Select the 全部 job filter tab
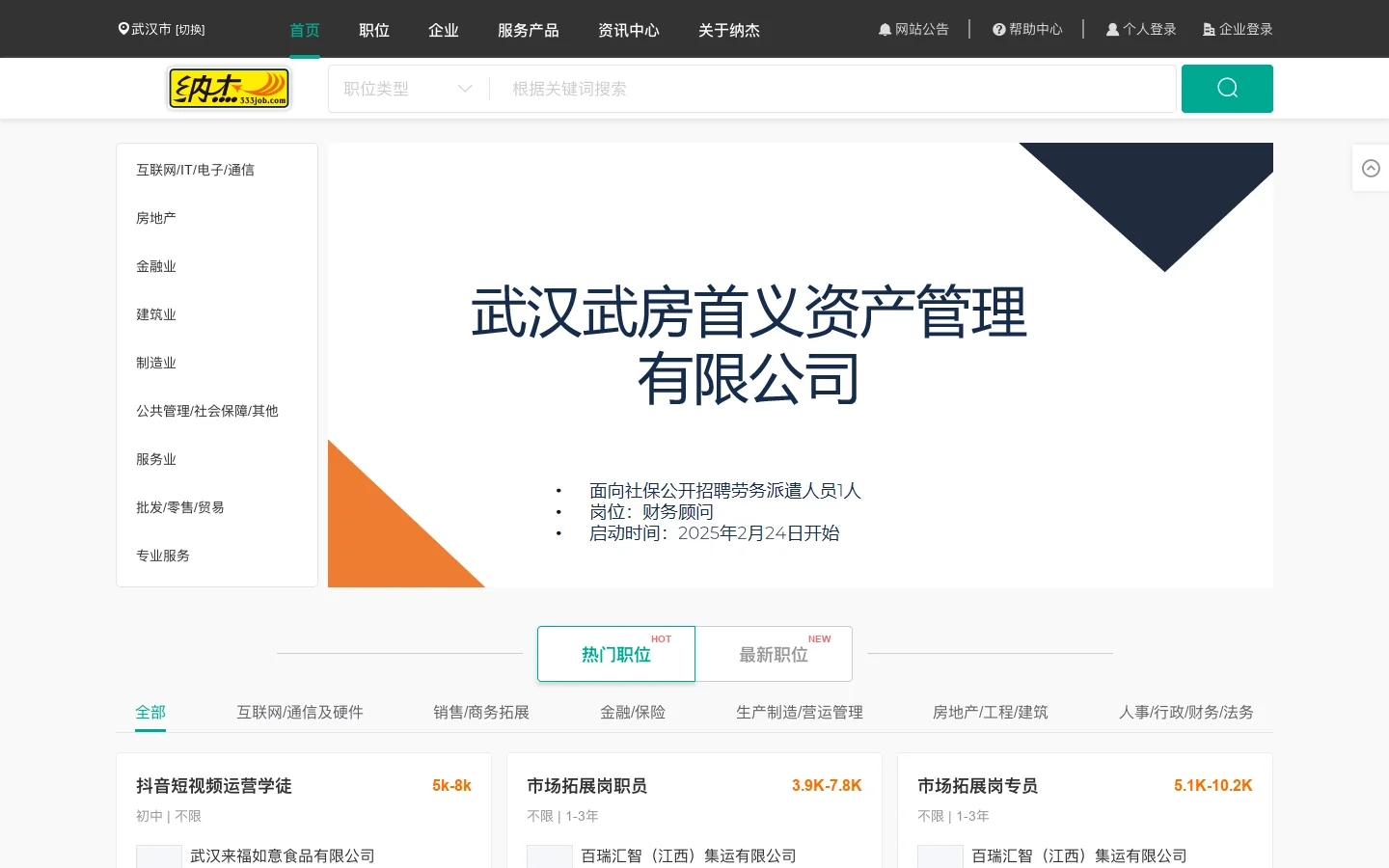The height and width of the screenshot is (868, 1389). point(150,713)
